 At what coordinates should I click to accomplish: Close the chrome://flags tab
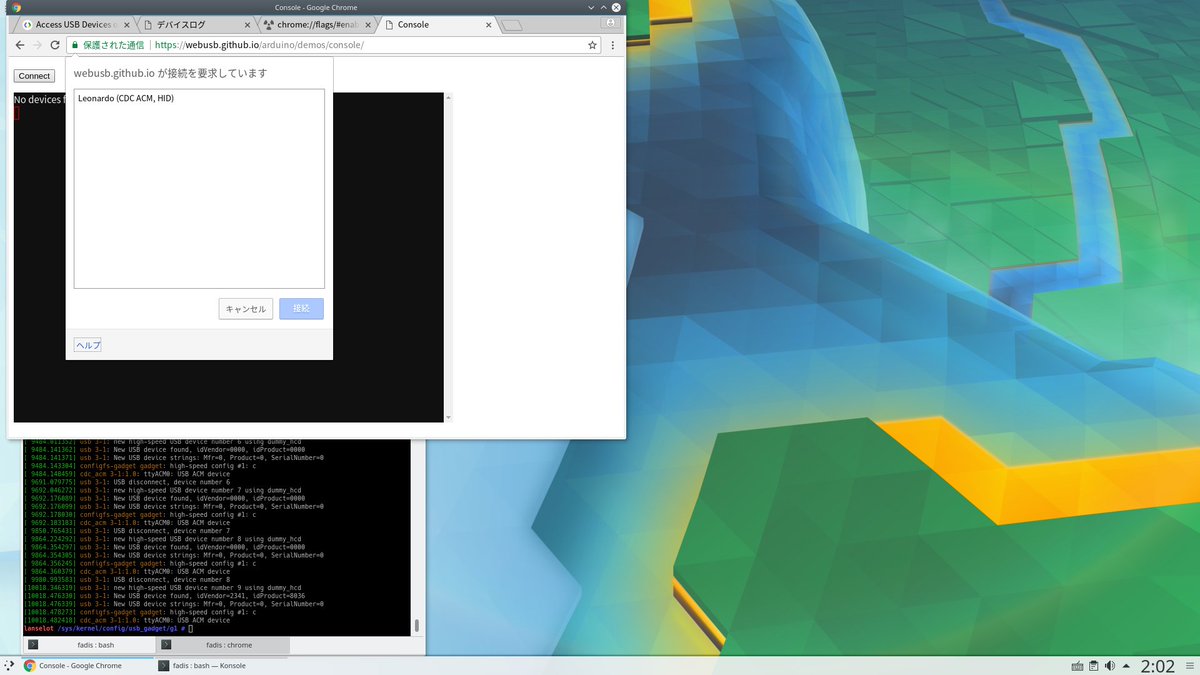click(x=366, y=24)
